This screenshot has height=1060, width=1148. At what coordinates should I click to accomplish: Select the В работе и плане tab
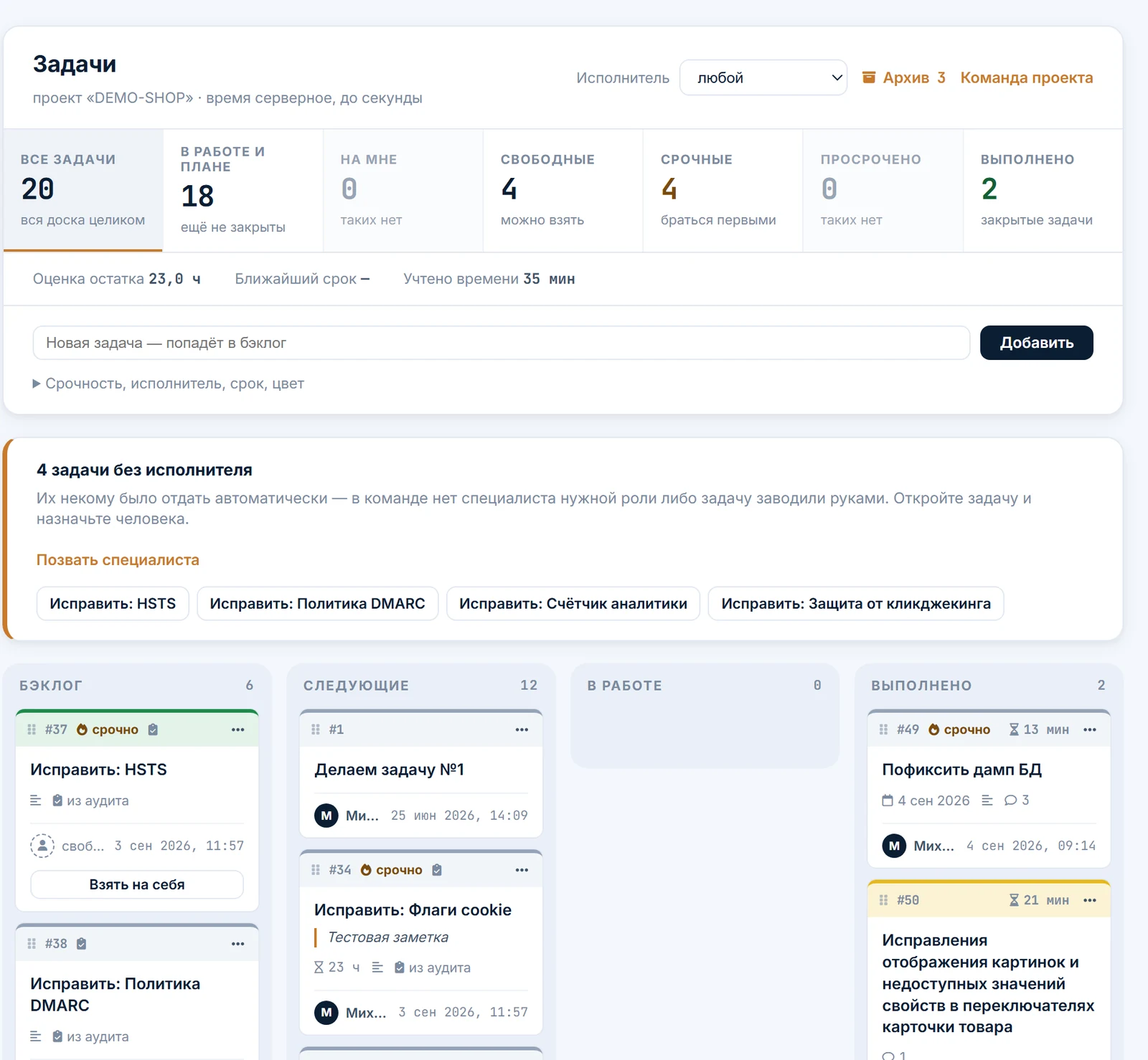coord(243,190)
